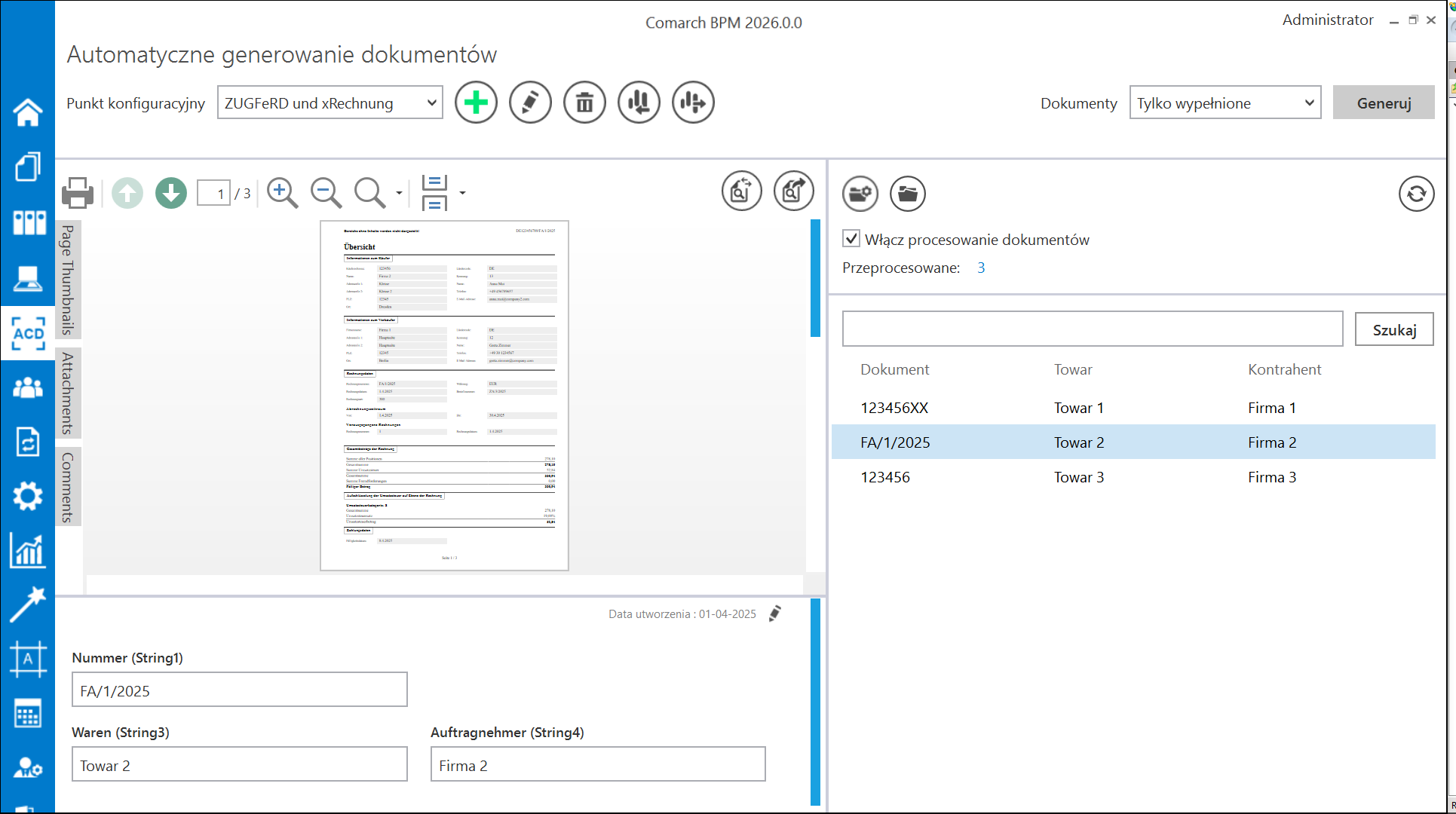Go to next page with green down arrow
The image size is (1456, 814).
tap(171, 193)
